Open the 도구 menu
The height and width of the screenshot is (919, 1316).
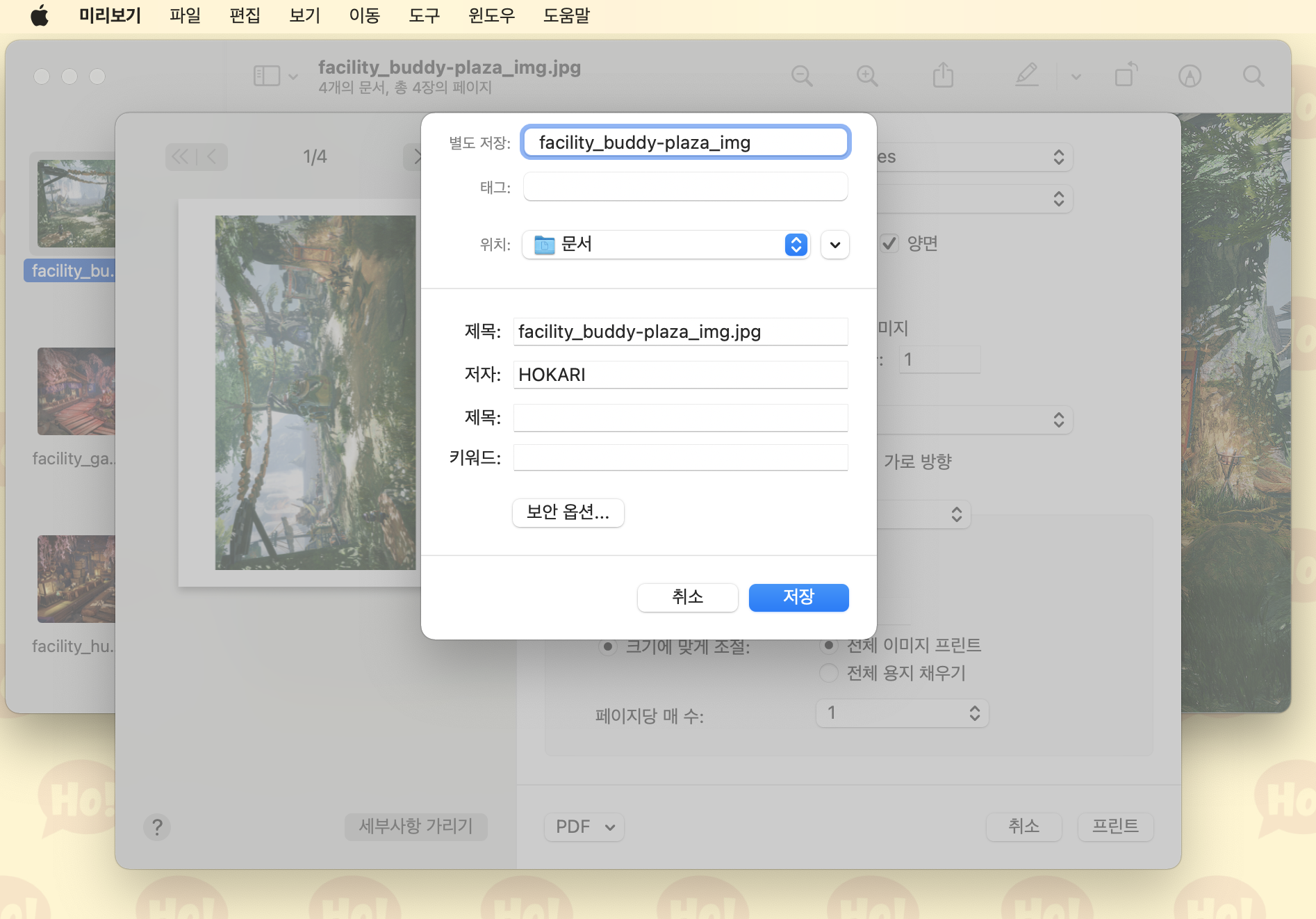[424, 15]
